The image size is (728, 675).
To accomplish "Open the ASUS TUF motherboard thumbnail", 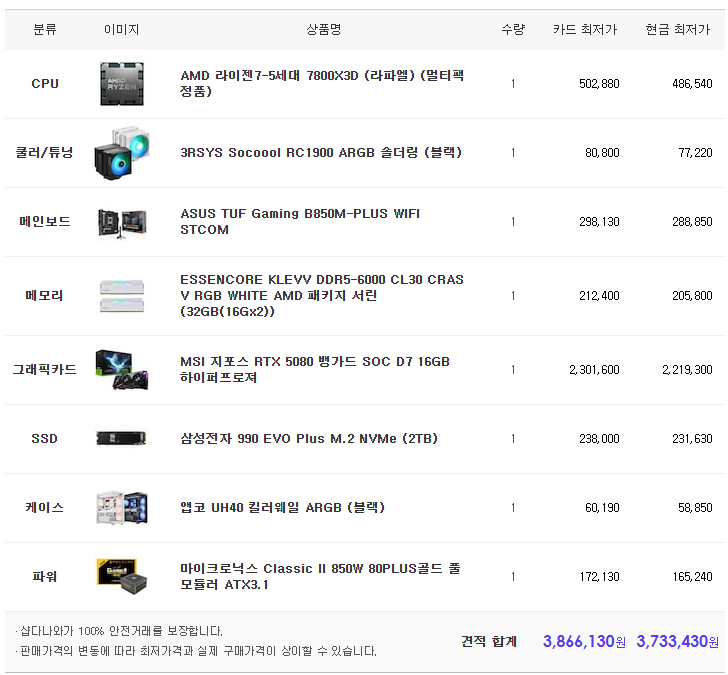I will point(122,222).
